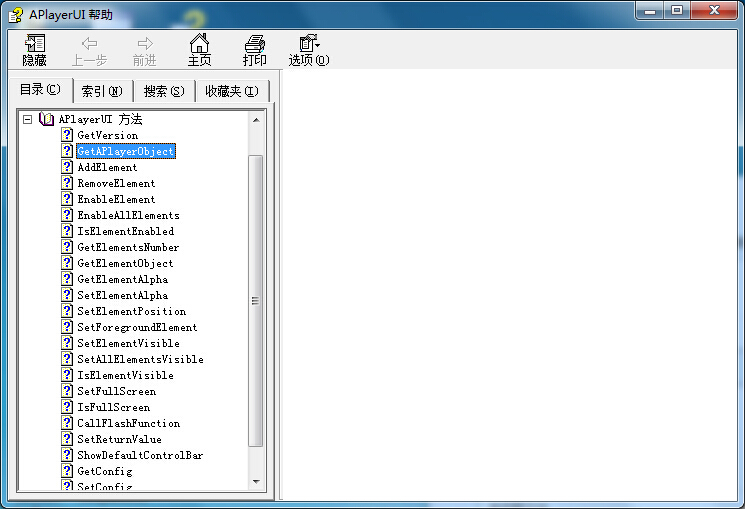Click the topic icon beside GetAPlayerObject
The width and height of the screenshot is (745, 509).
tap(67, 151)
